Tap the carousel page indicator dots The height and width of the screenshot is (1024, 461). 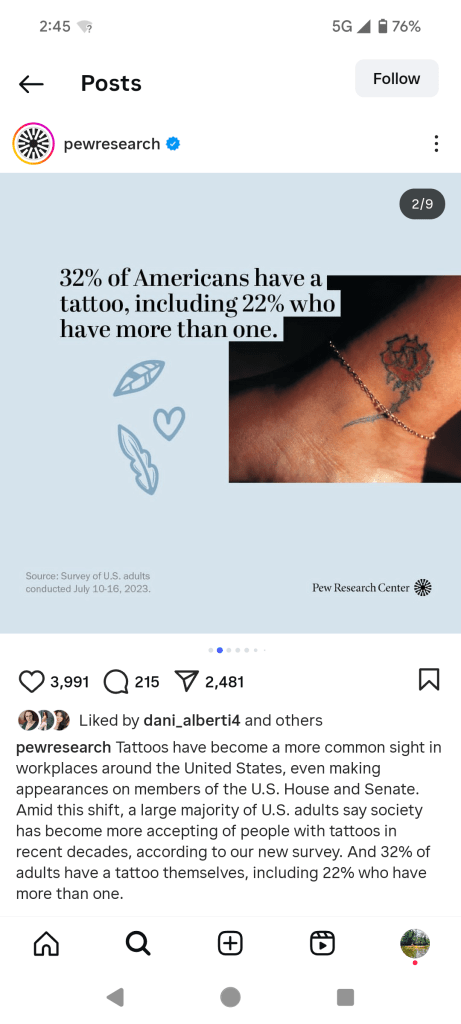pyautogui.click(x=237, y=650)
